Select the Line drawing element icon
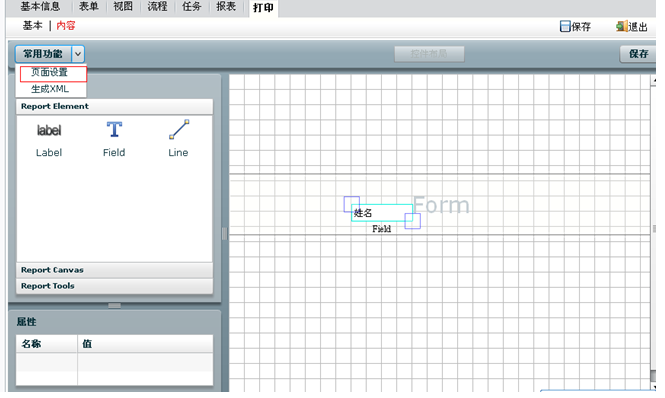Screen dimensions: 665x398 [x=179, y=129]
